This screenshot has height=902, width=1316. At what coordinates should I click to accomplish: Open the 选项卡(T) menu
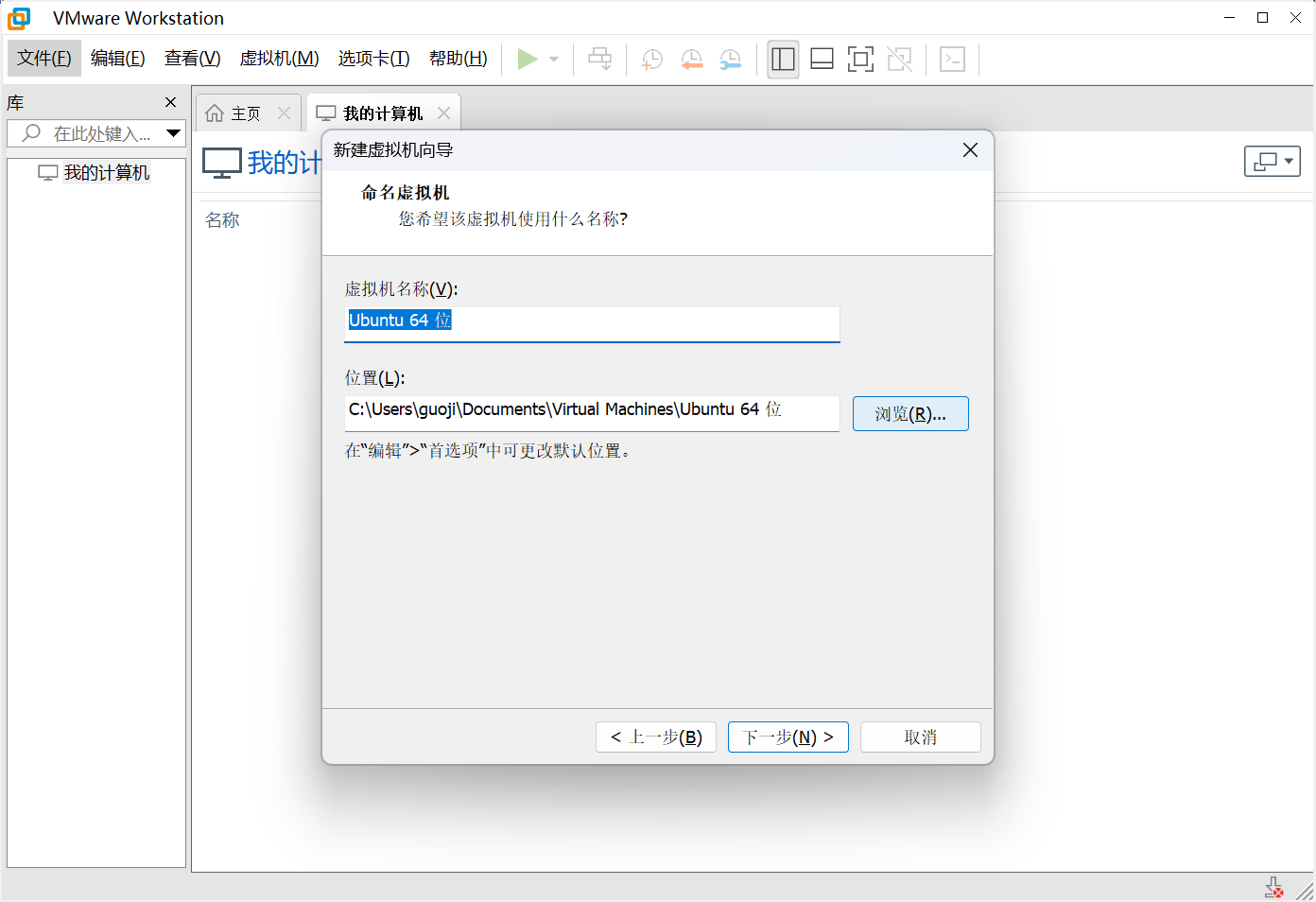point(374,59)
